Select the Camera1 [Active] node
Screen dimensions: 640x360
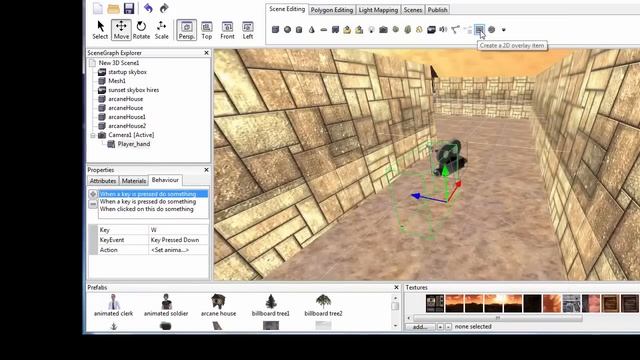pyautogui.click(x=131, y=135)
